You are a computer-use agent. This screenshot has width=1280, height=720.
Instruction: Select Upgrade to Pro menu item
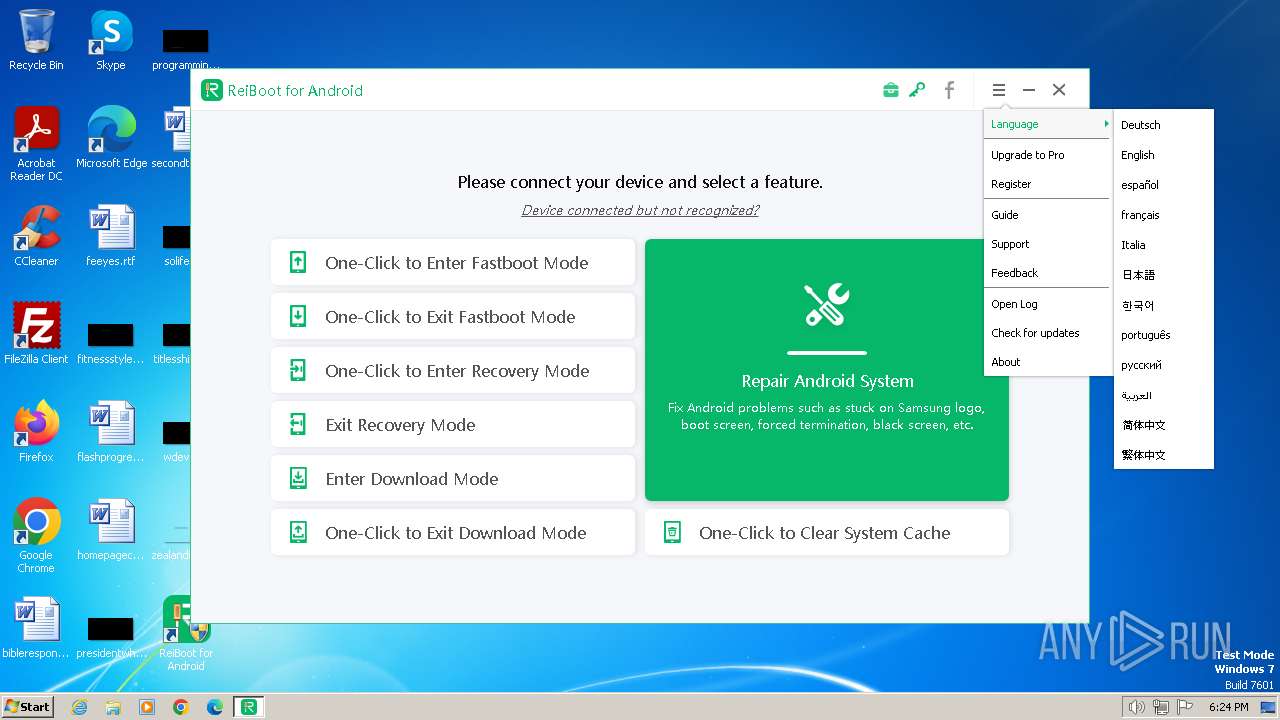click(1048, 155)
